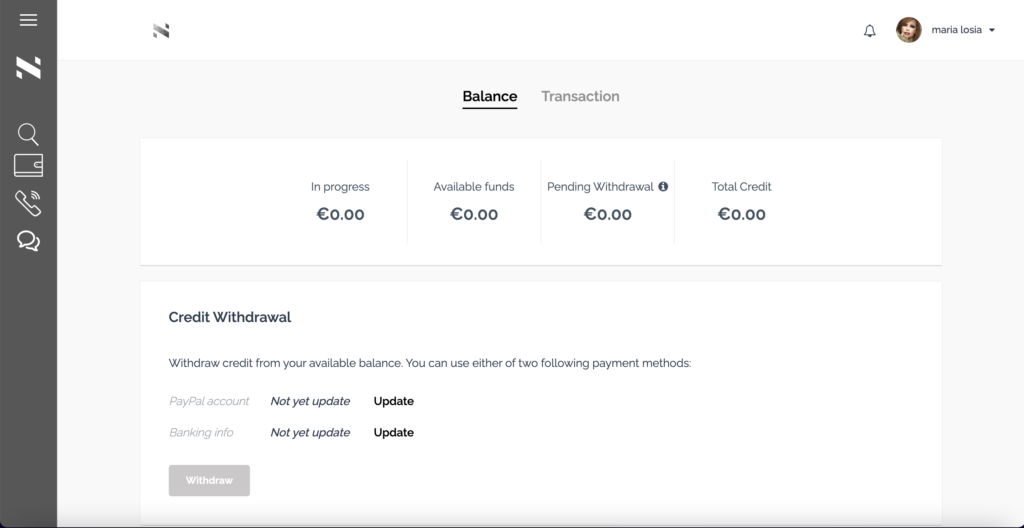Expand the maria losia user dropdown

(990, 31)
